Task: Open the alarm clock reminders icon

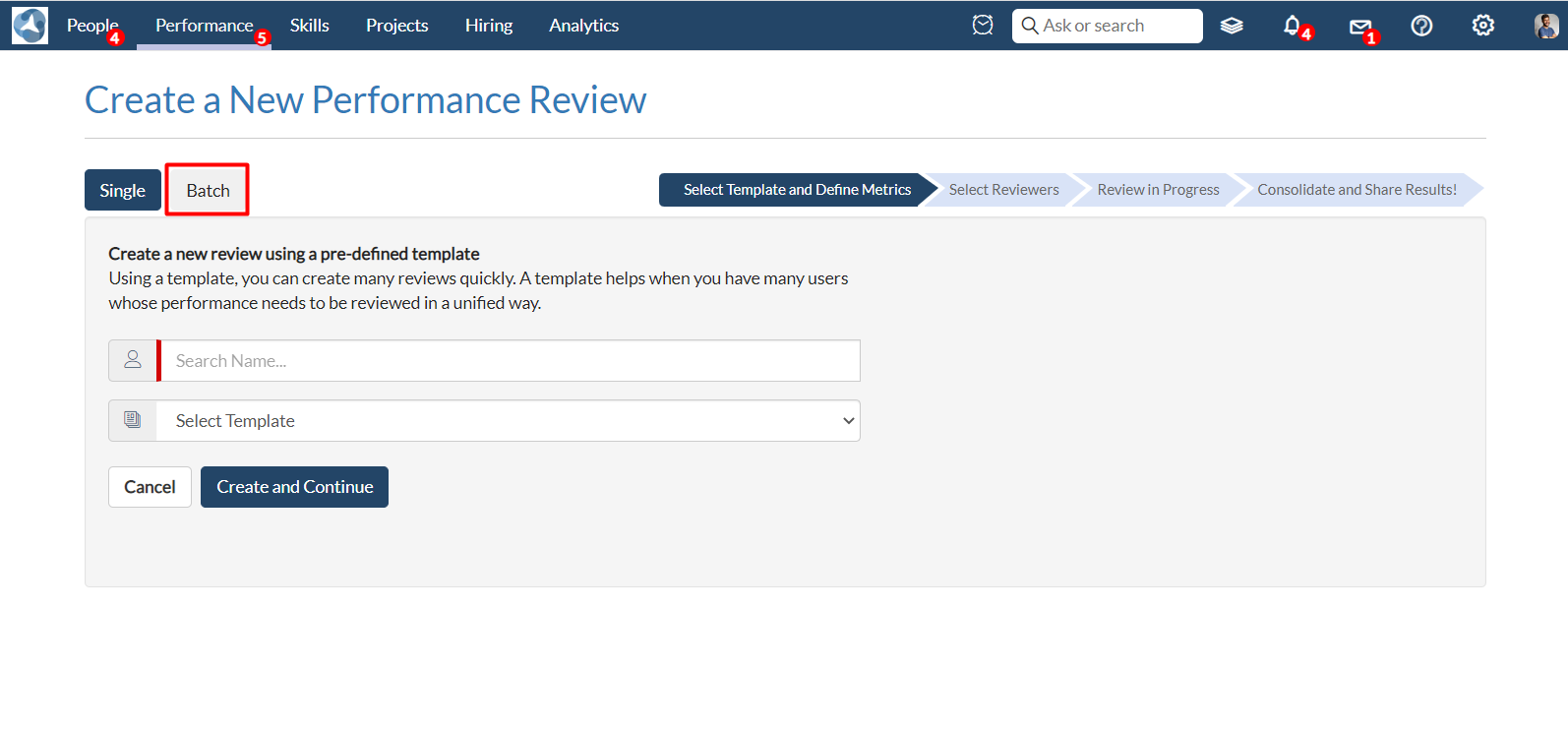Action: click(x=983, y=26)
